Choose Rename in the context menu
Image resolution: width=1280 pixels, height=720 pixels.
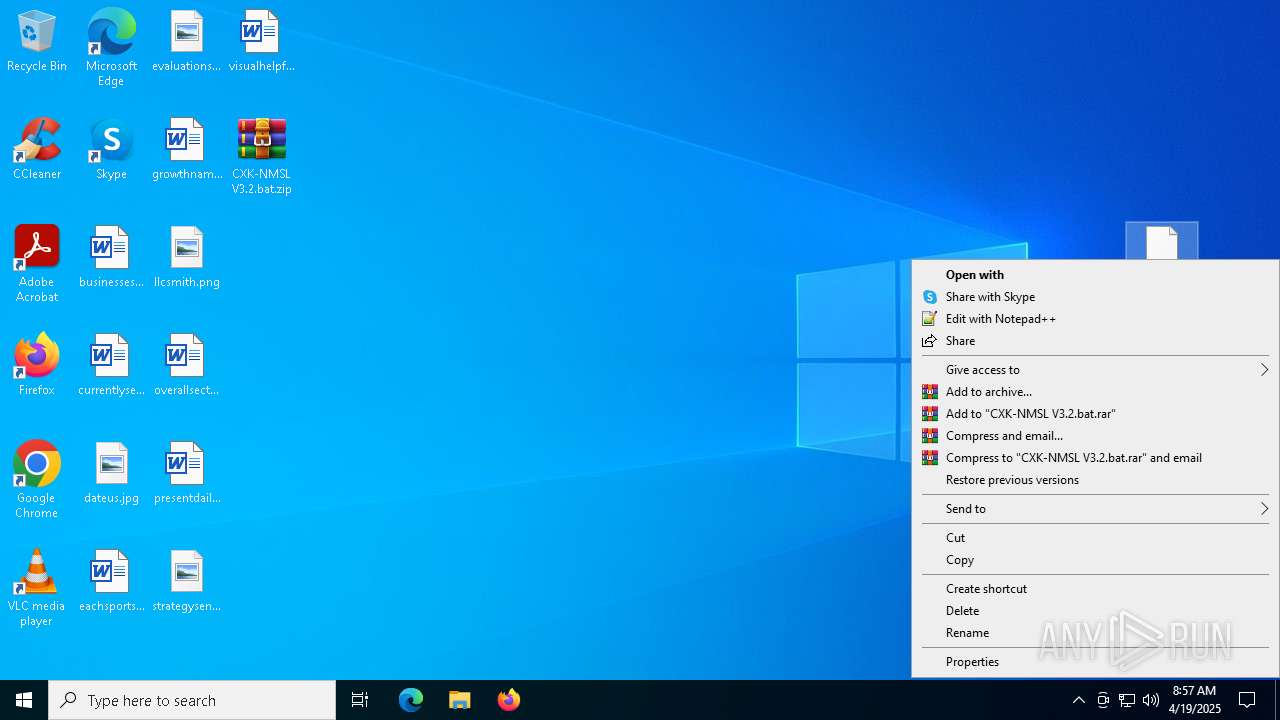coord(1095,633)
